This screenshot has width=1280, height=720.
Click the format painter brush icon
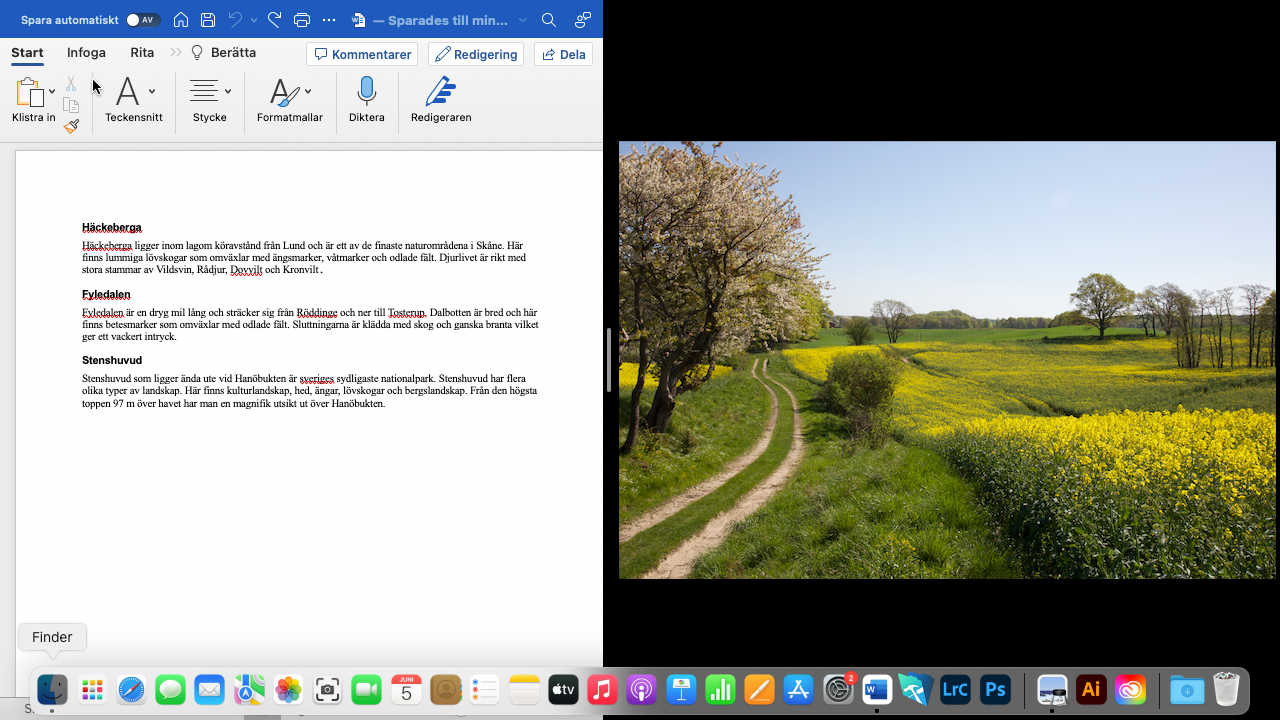[x=71, y=127]
